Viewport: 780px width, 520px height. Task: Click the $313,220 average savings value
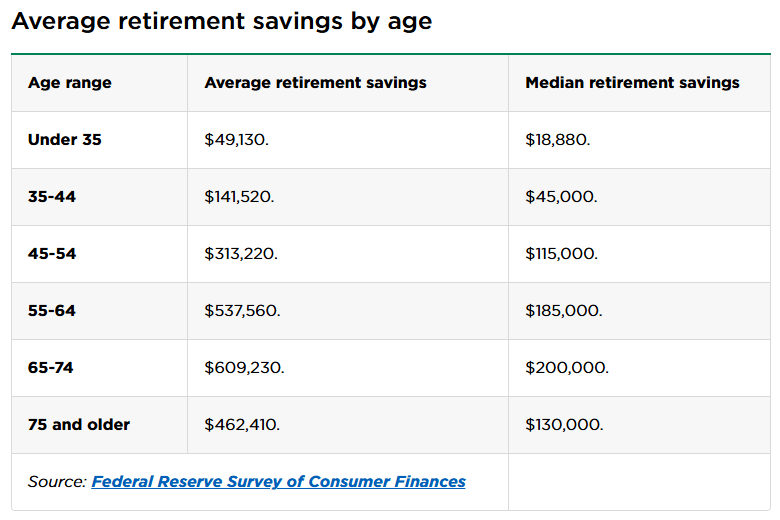(x=241, y=254)
